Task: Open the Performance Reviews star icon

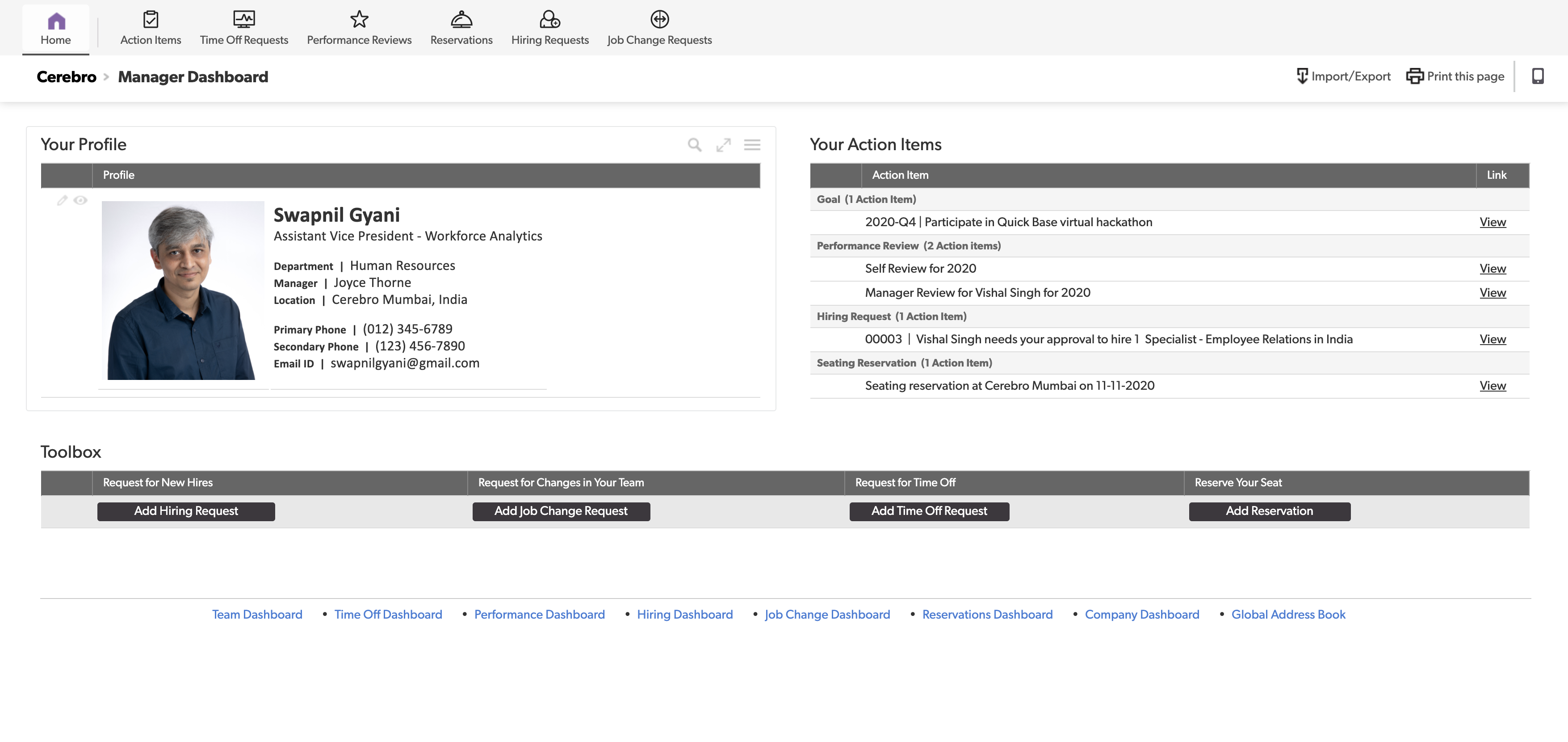Action: pyautogui.click(x=359, y=20)
